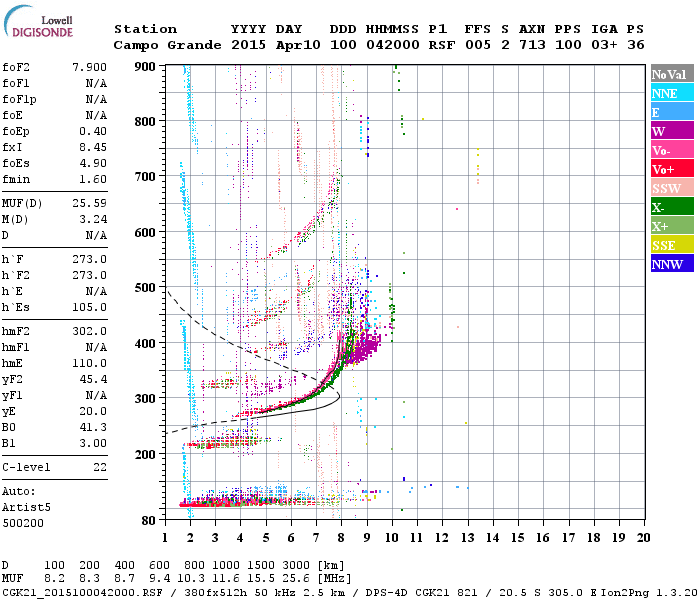This screenshot has height=600, width=700.
Task: Click the fmin value 1.60
Action: coord(93,179)
